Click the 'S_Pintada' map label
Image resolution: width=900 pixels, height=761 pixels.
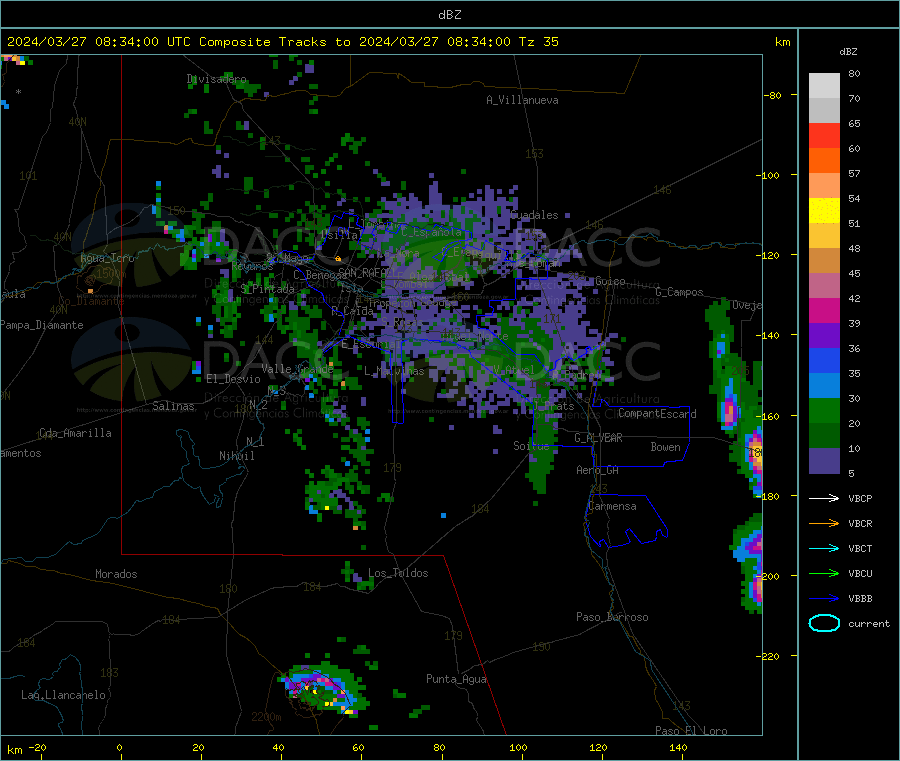(267, 289)
